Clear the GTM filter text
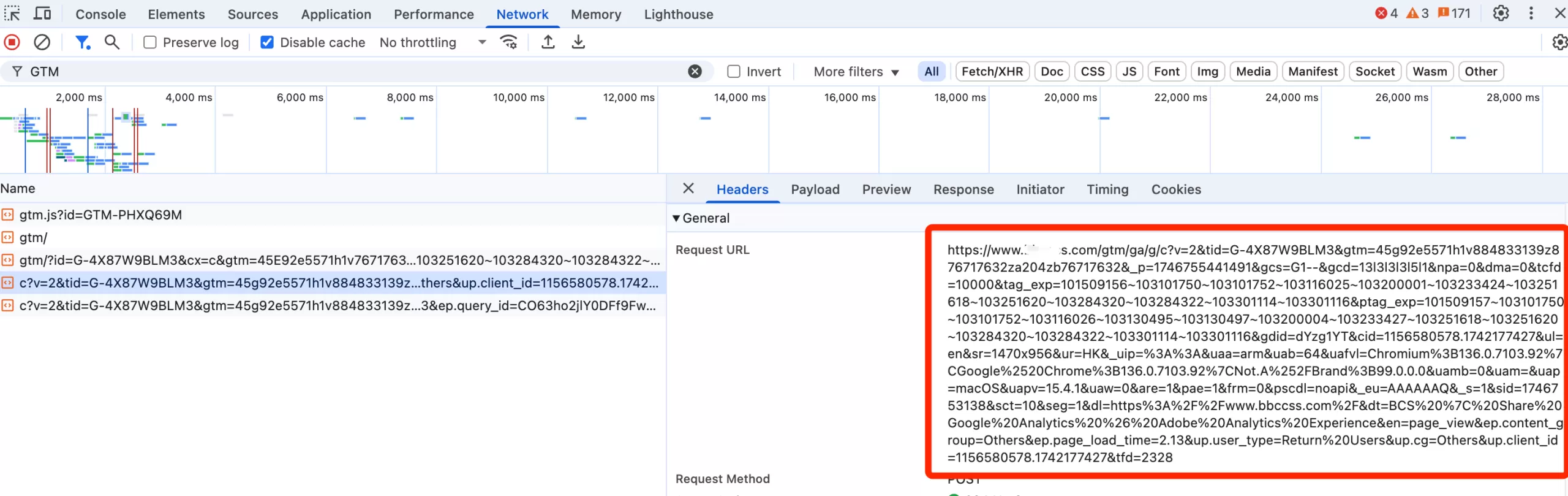Screen dimensions: 1568x496 coord(695,71)
